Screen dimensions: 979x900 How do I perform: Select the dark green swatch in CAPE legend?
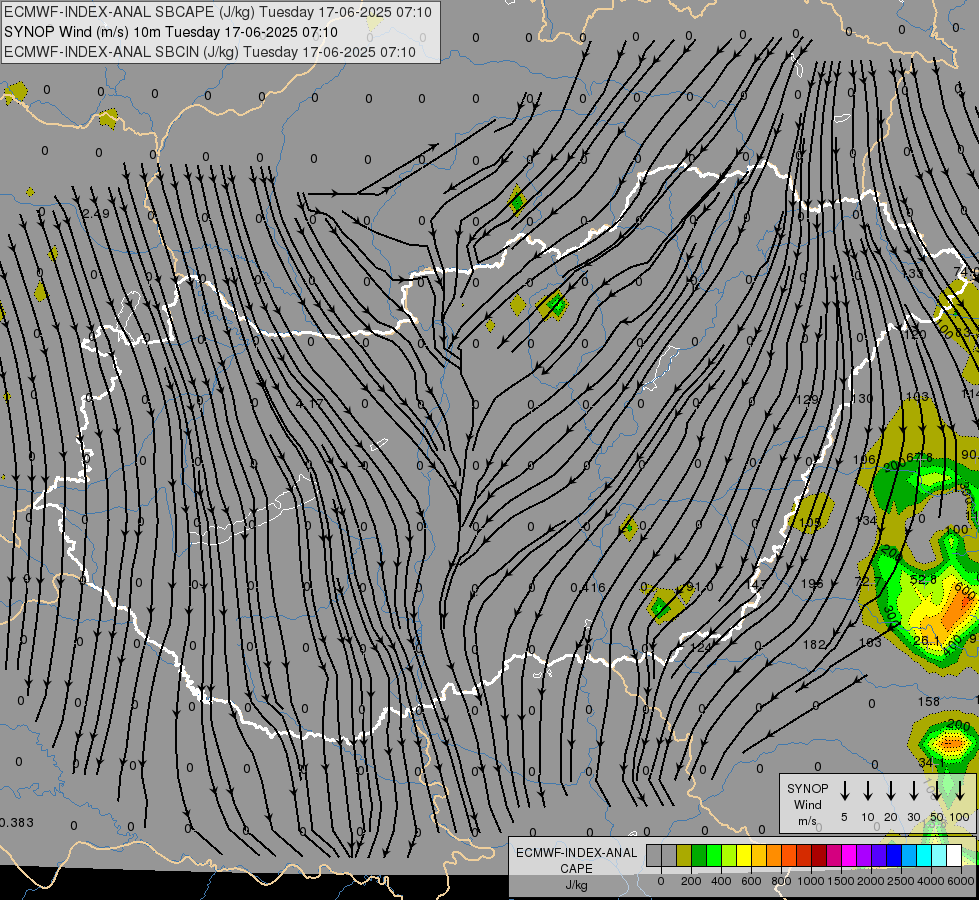pyautogui.click(x=699, y=855)
